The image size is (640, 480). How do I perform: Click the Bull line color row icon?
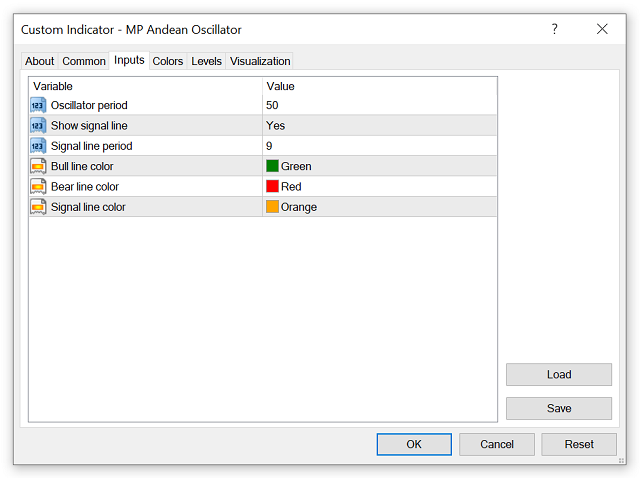click(x=38, y=166)
